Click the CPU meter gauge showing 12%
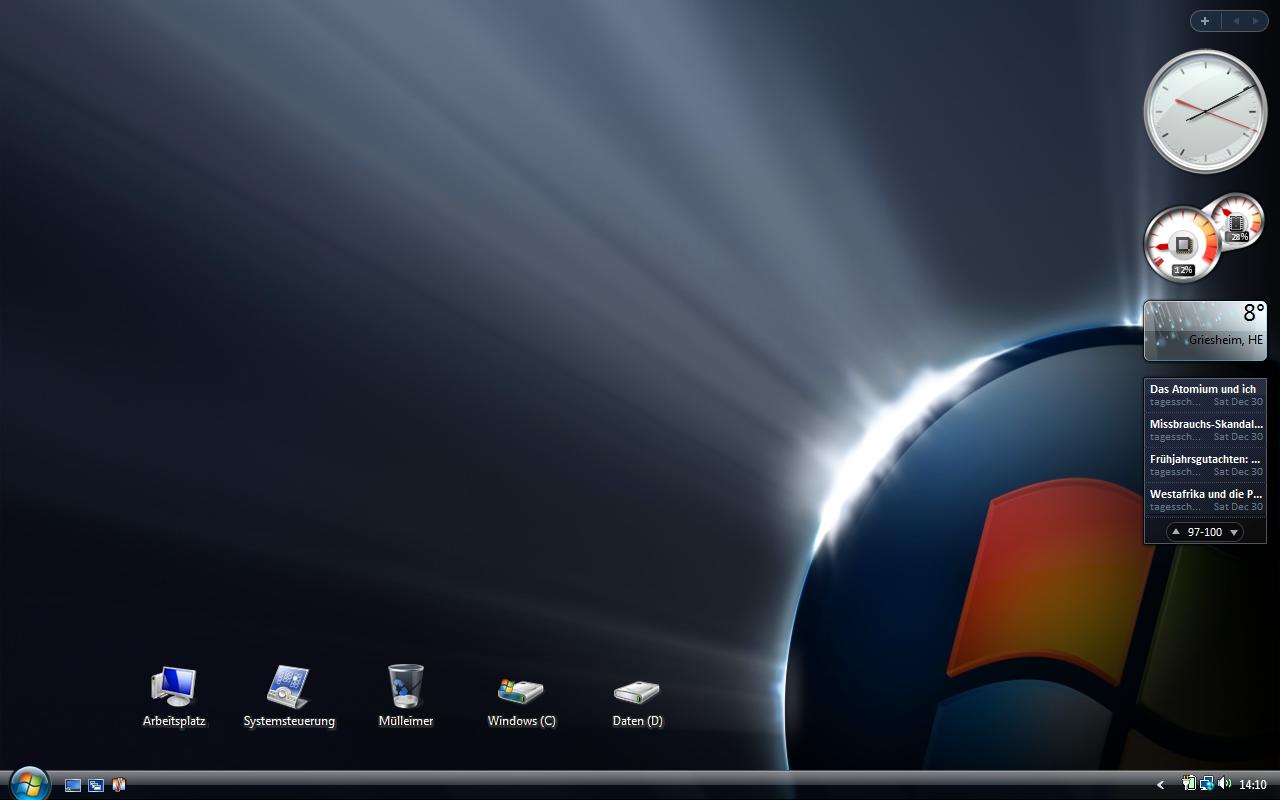Image resolution: width=1280 pixels, height=800 pixels. (1182, 245)
